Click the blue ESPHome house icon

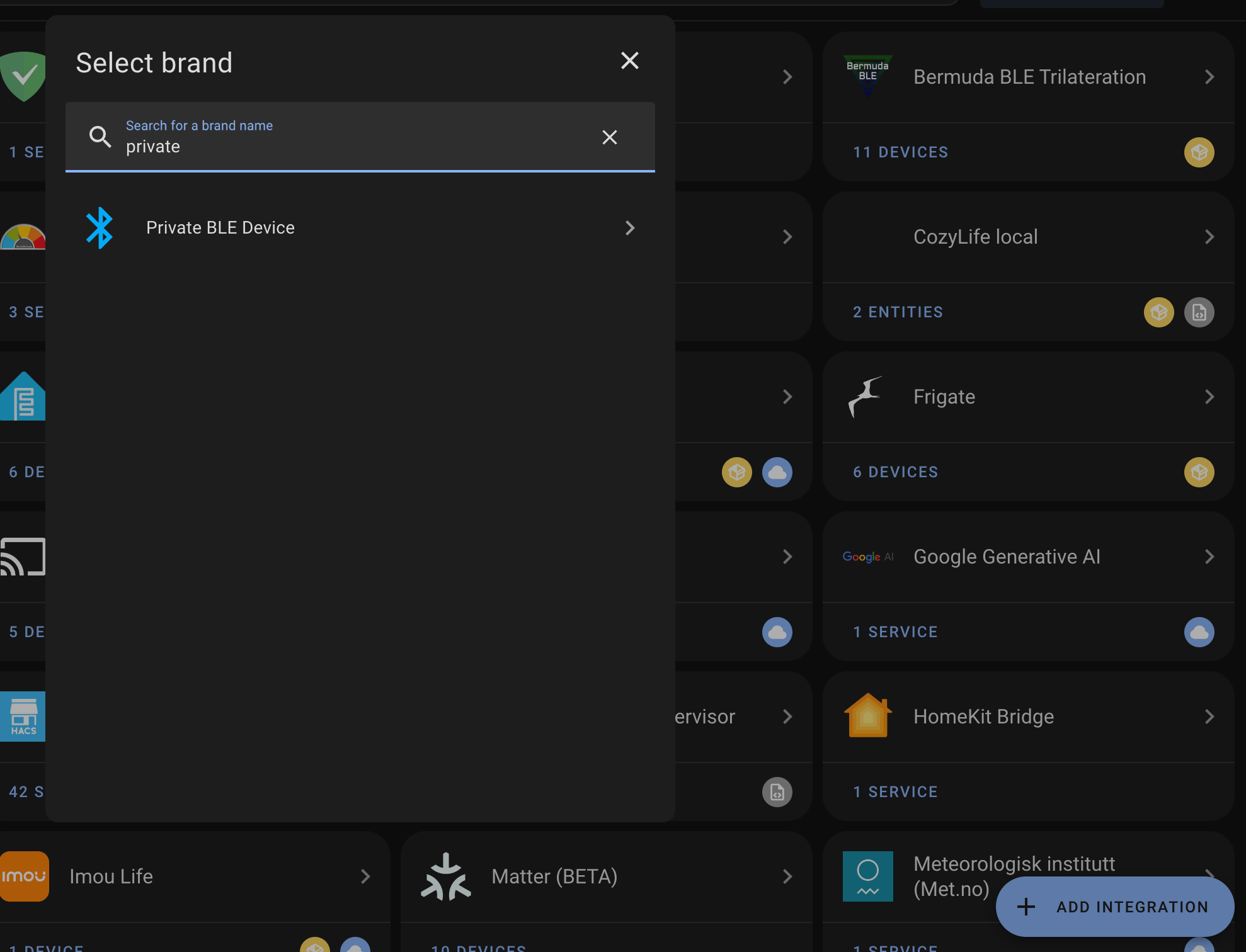tap(23, 397)
